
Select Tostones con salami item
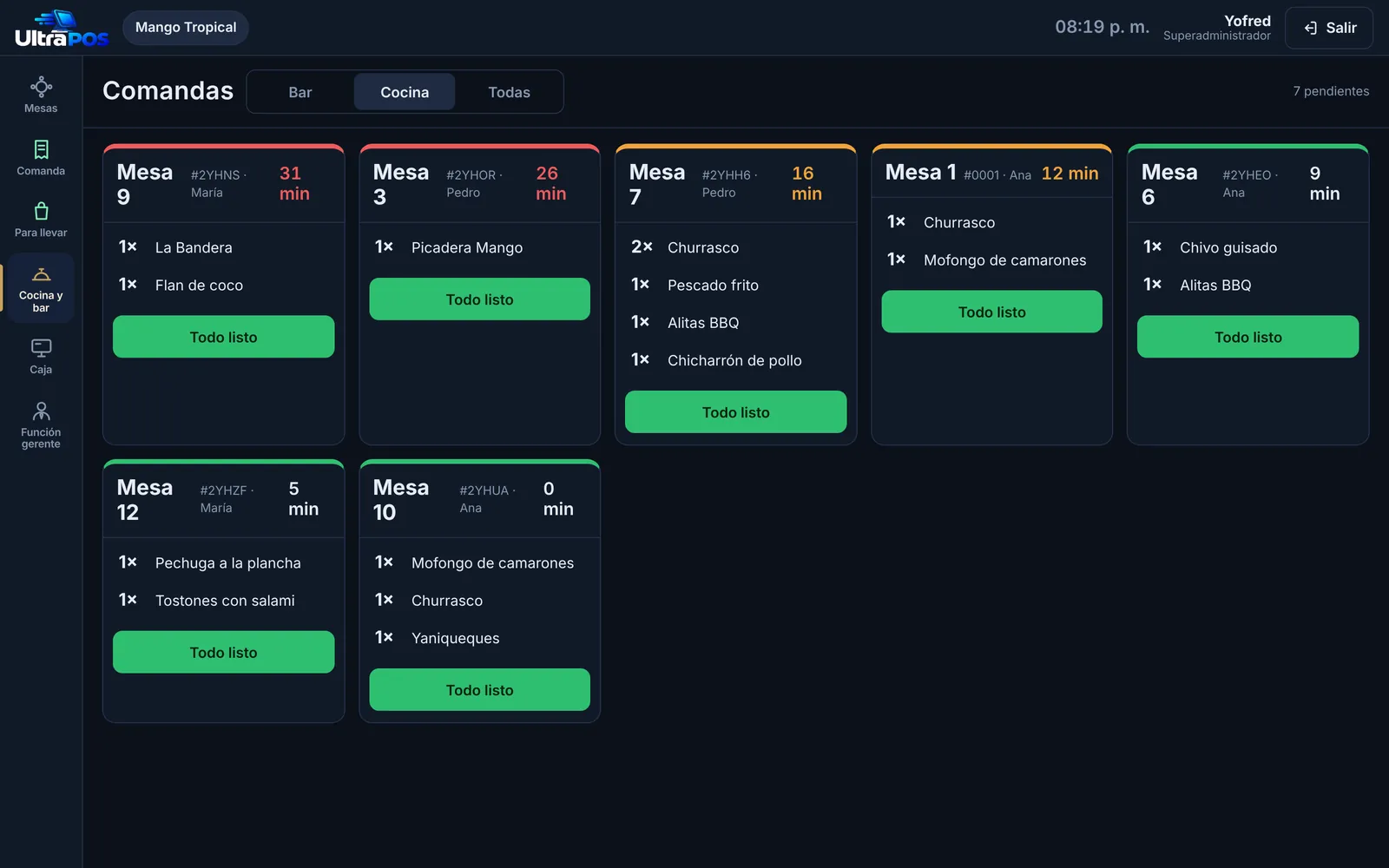tap(223, 601)
